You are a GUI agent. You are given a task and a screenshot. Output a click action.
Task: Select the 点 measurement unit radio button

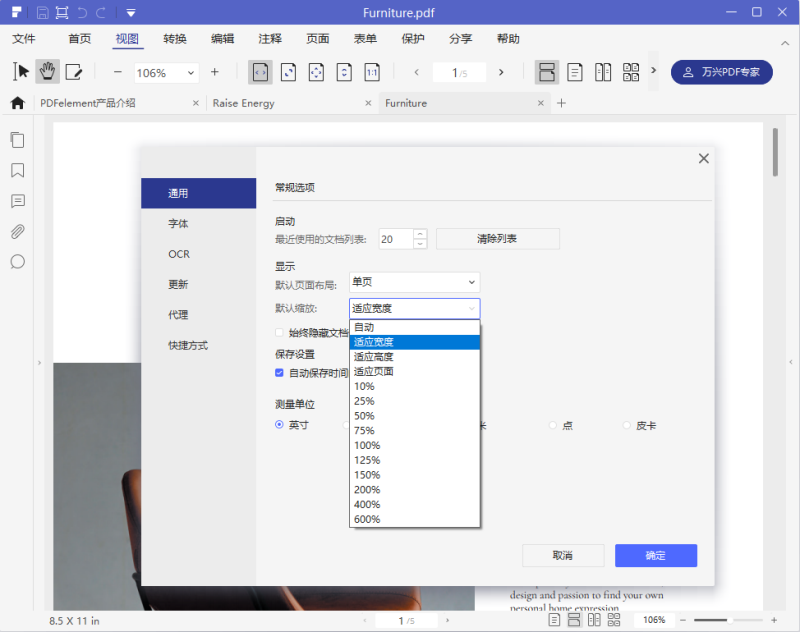[x=554, y=425]
